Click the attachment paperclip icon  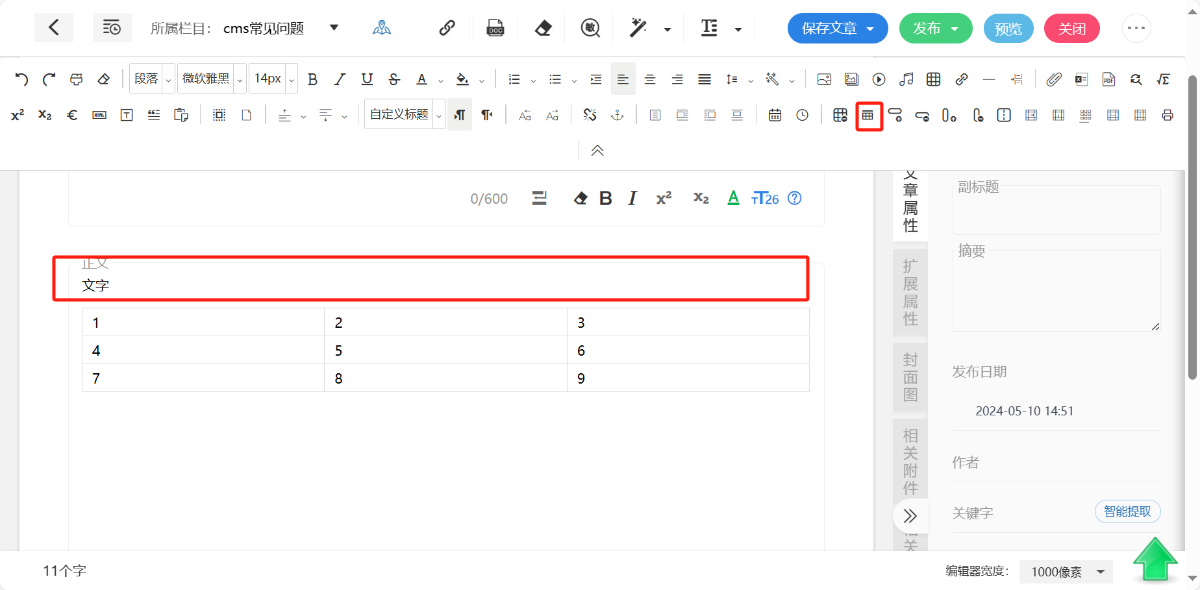point(1054,79)
